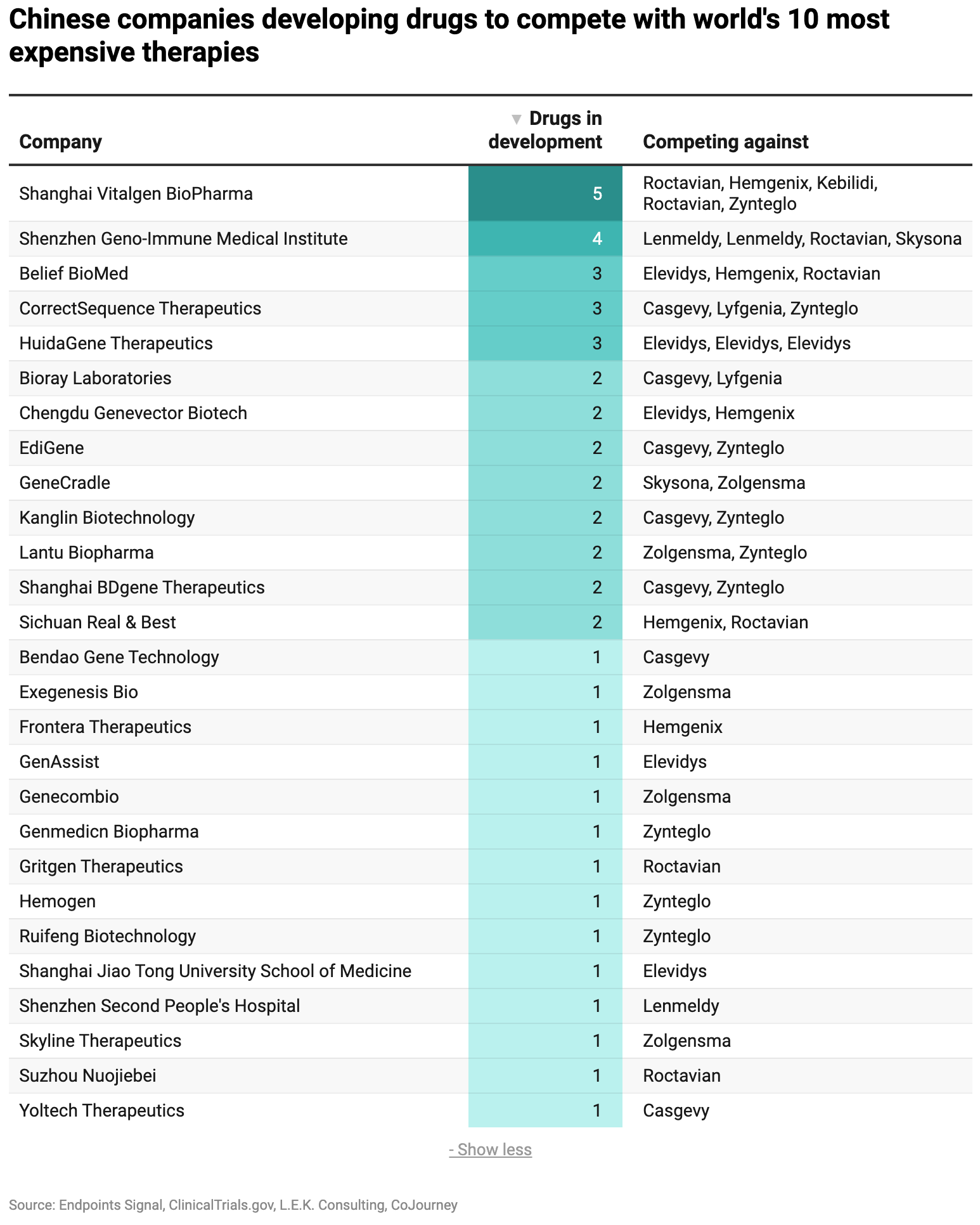
Task: Collapse table with Show less link
Action: 490,1150
